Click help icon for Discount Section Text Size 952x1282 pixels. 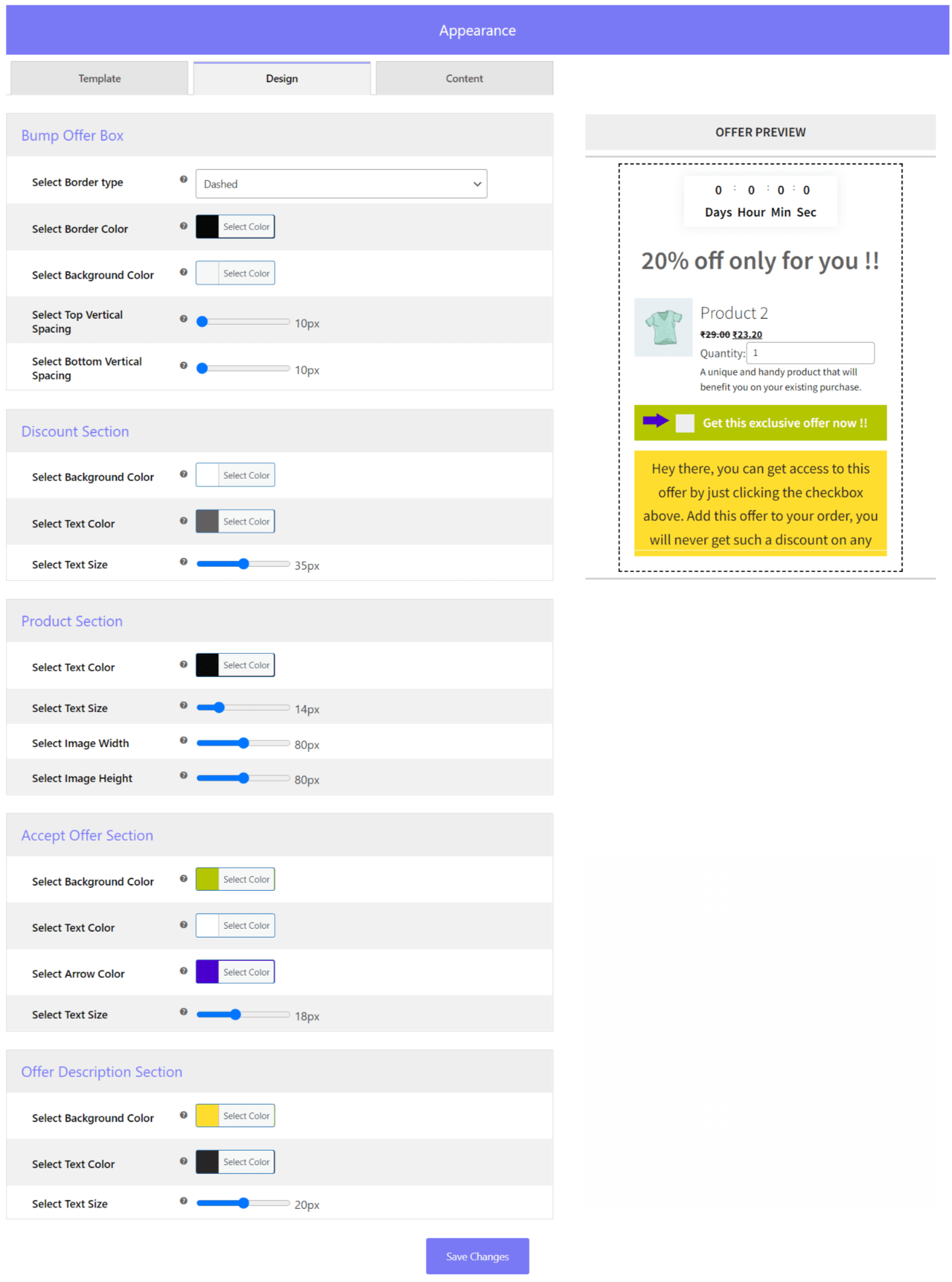[184, 562]
